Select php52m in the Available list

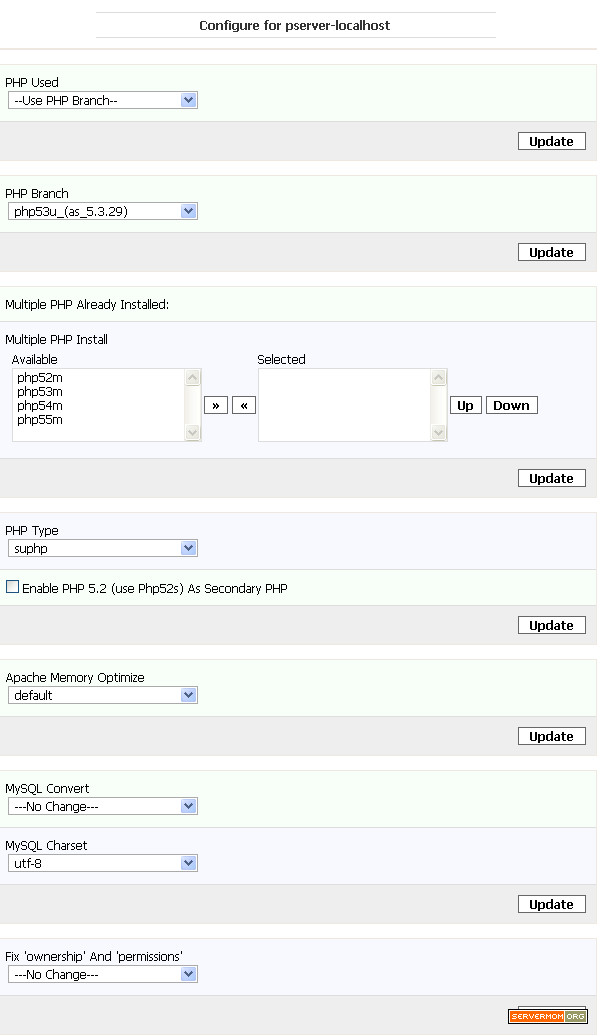[40, 378]
